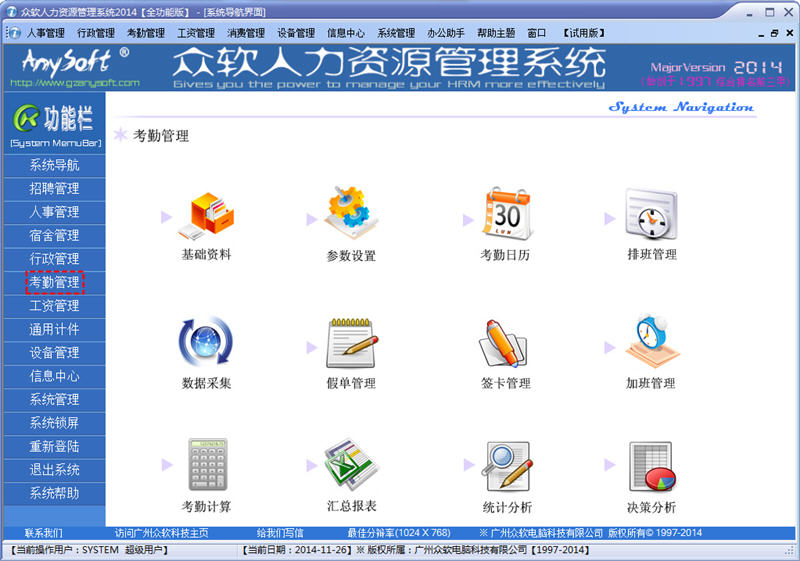Viewport: 800px width, 561px height.
Task: Open the 考勤计算 calculator icon
Action: click(208, 464)
